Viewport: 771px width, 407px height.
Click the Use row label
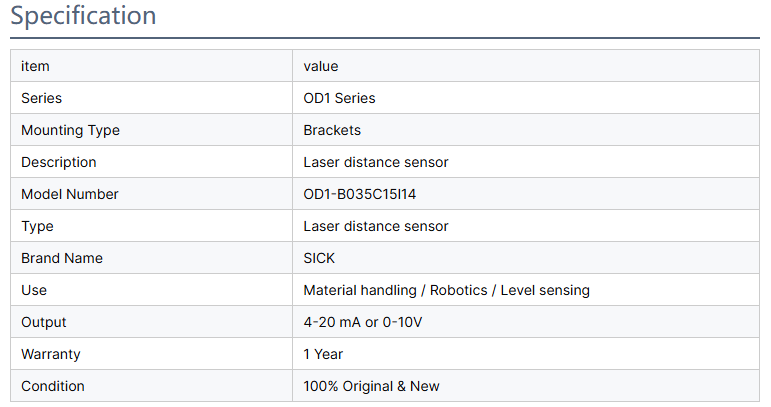[34, 290]
